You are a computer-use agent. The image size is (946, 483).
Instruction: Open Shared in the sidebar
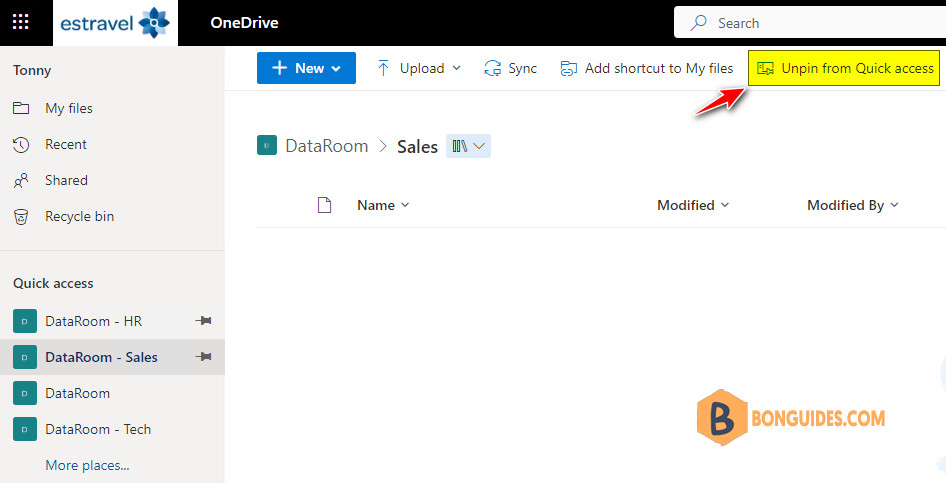click(112, 180)
